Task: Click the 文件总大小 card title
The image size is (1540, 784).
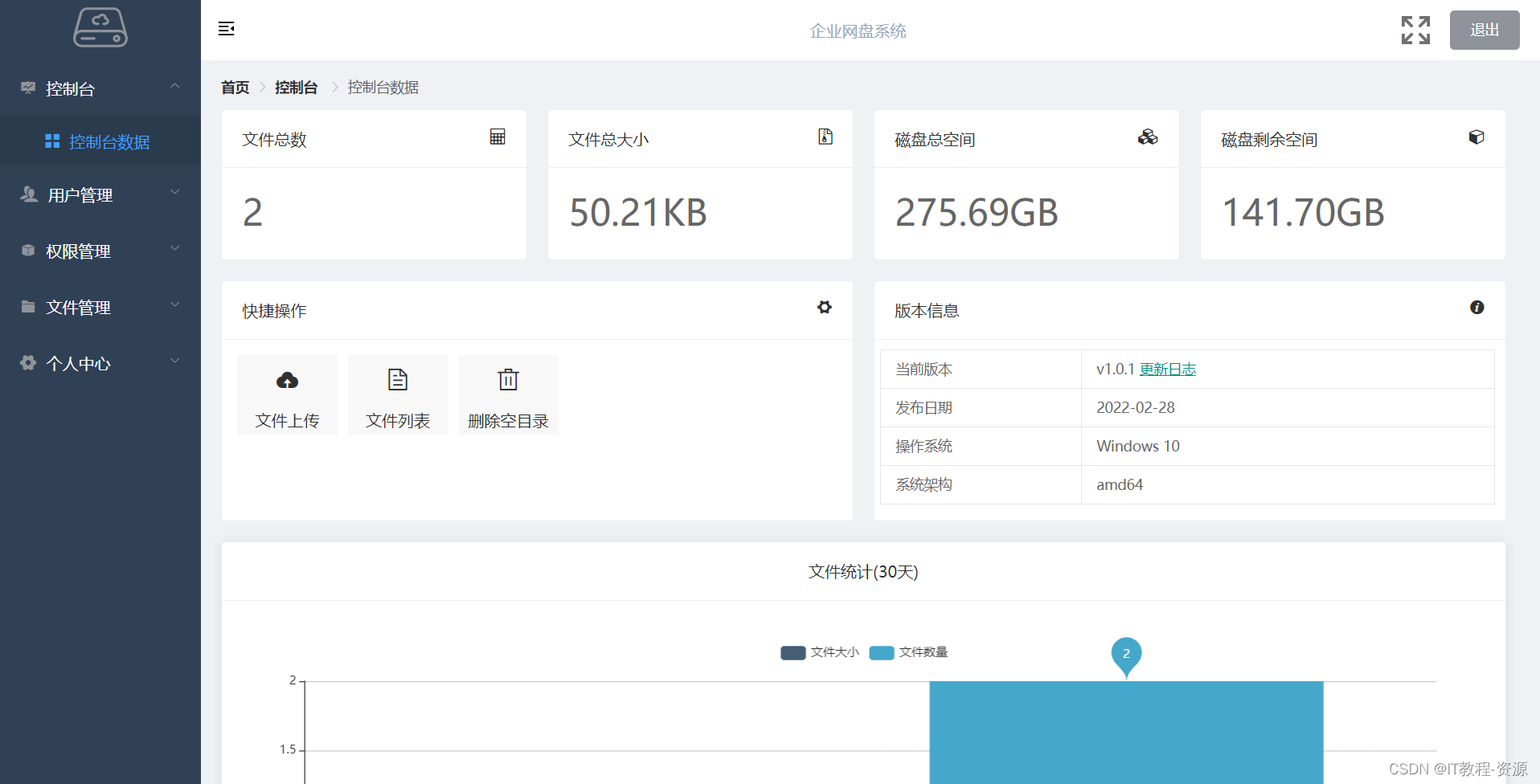Action: click(x=608, y=140)
